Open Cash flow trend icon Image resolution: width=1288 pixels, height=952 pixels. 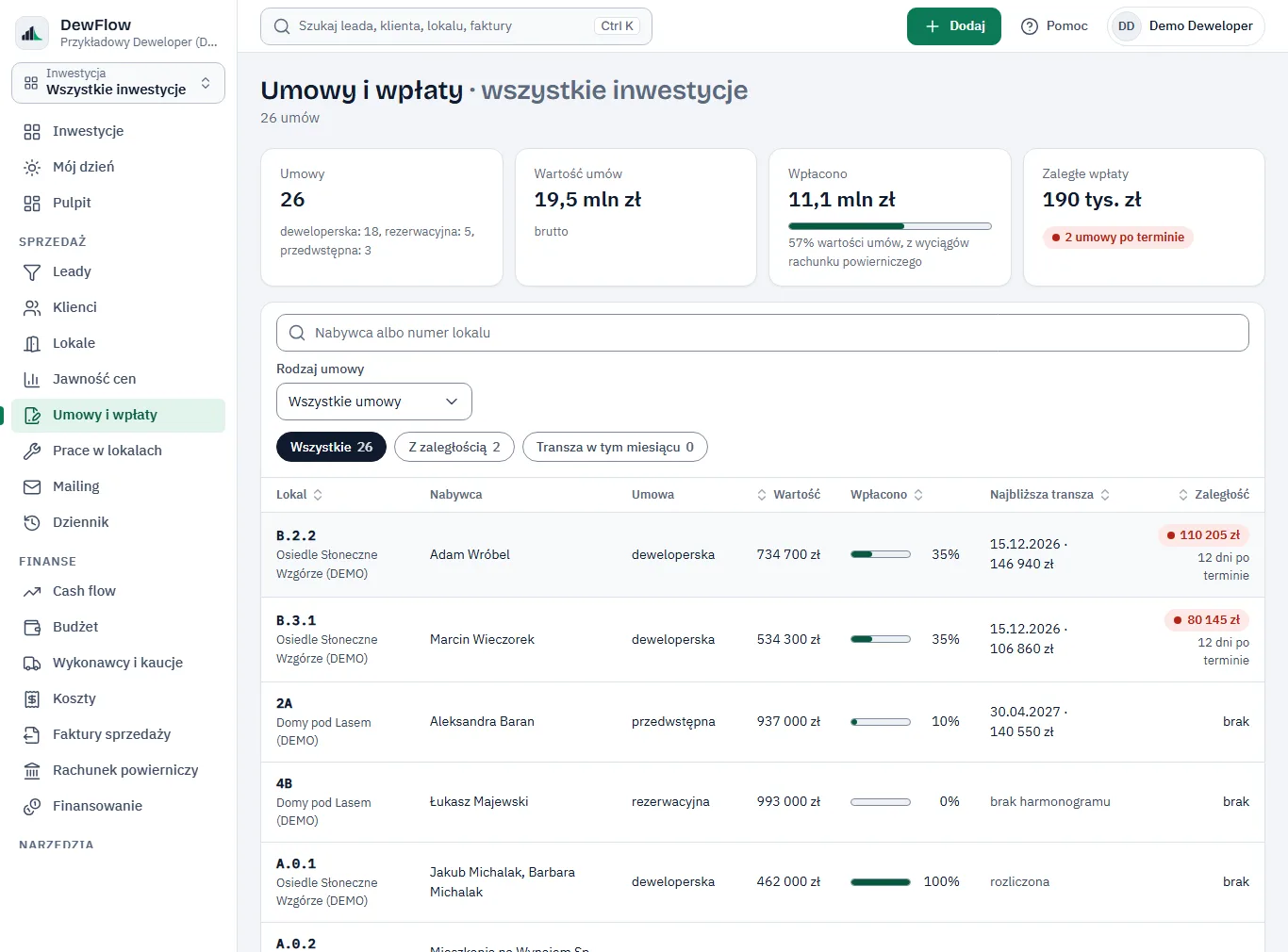(32, 591)
